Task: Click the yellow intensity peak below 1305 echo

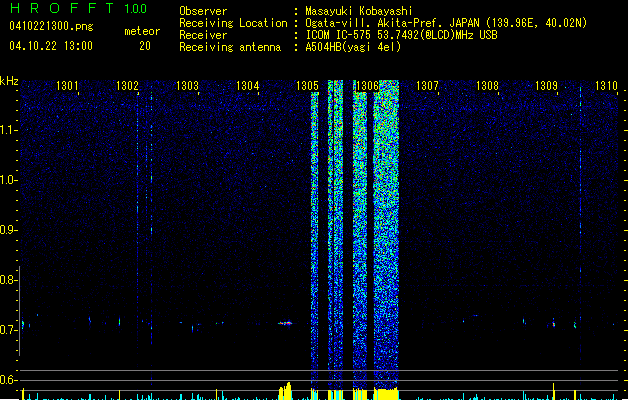Action: [x=285, y=391]
